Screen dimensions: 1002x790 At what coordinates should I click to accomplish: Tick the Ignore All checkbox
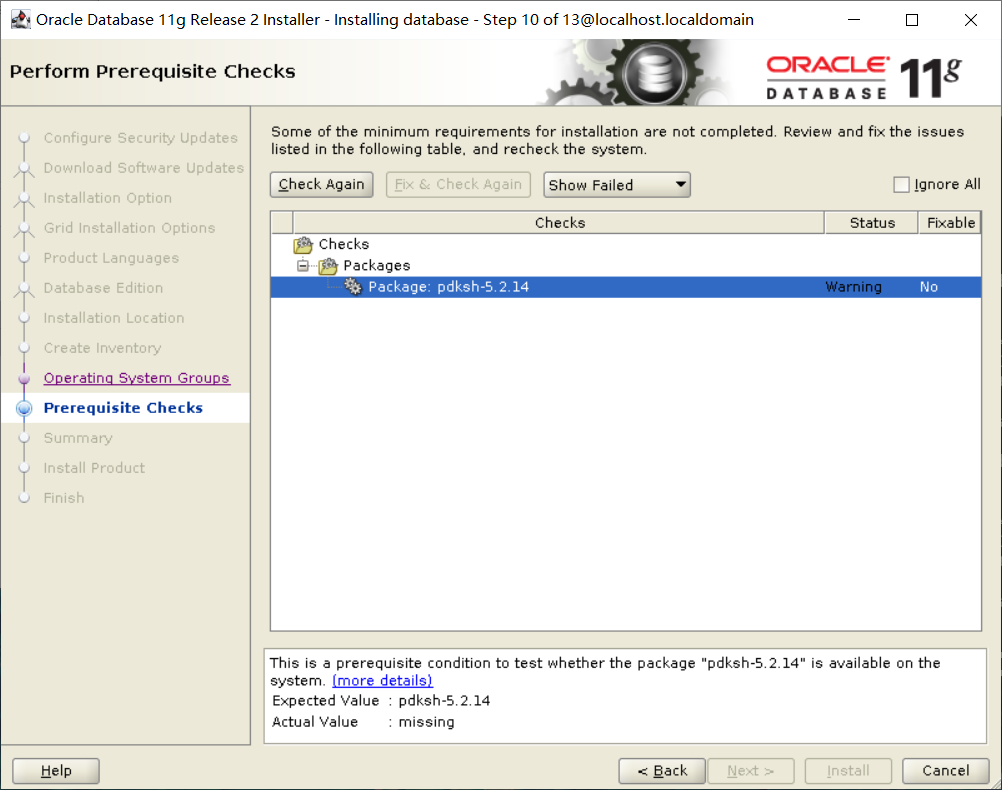(x=901, y=185)
